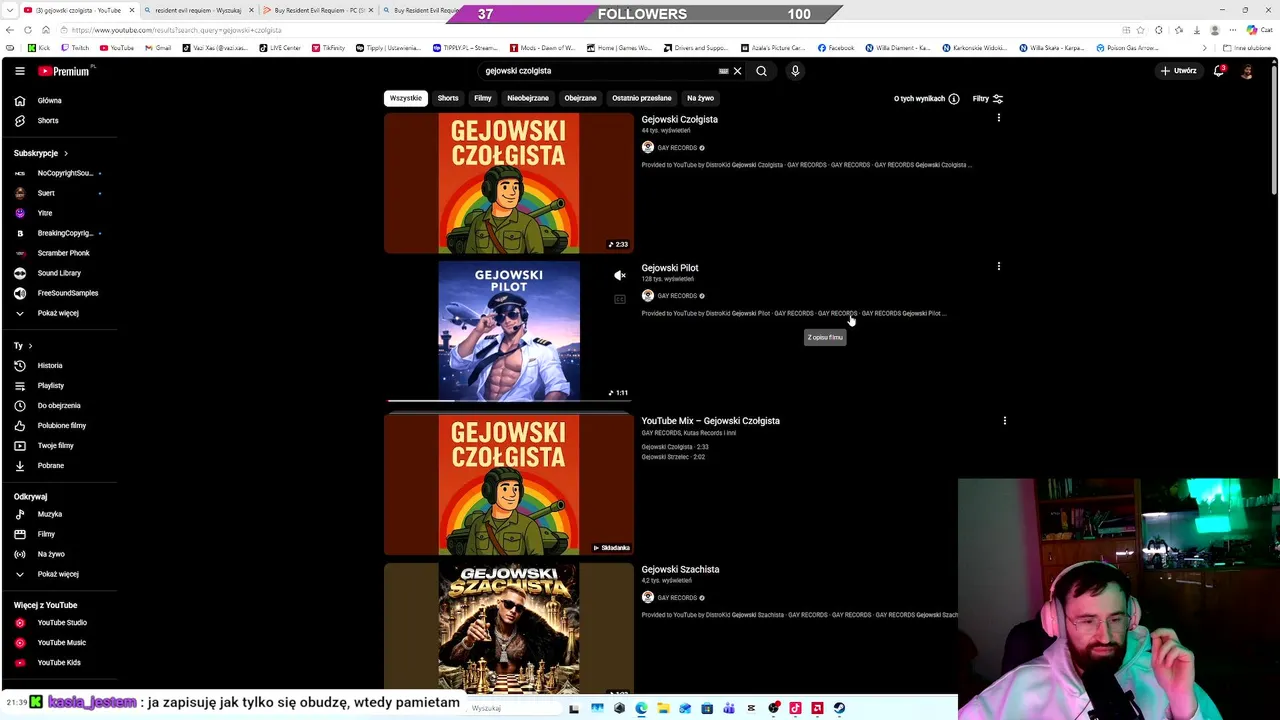Open YouTube Kids link
The height and width of the screenshot is (720, 1280).
pyautogui.click(x=58, y=663)
